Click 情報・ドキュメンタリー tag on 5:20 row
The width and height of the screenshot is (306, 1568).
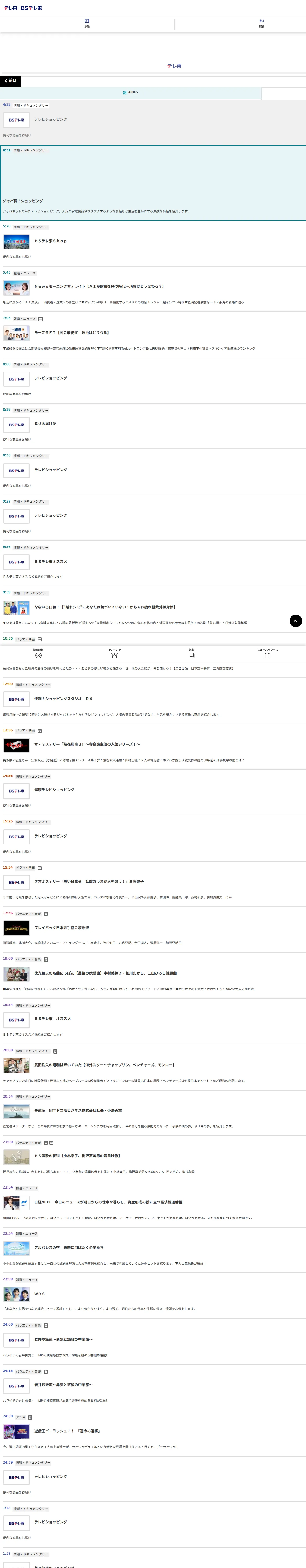click(31, 227)
